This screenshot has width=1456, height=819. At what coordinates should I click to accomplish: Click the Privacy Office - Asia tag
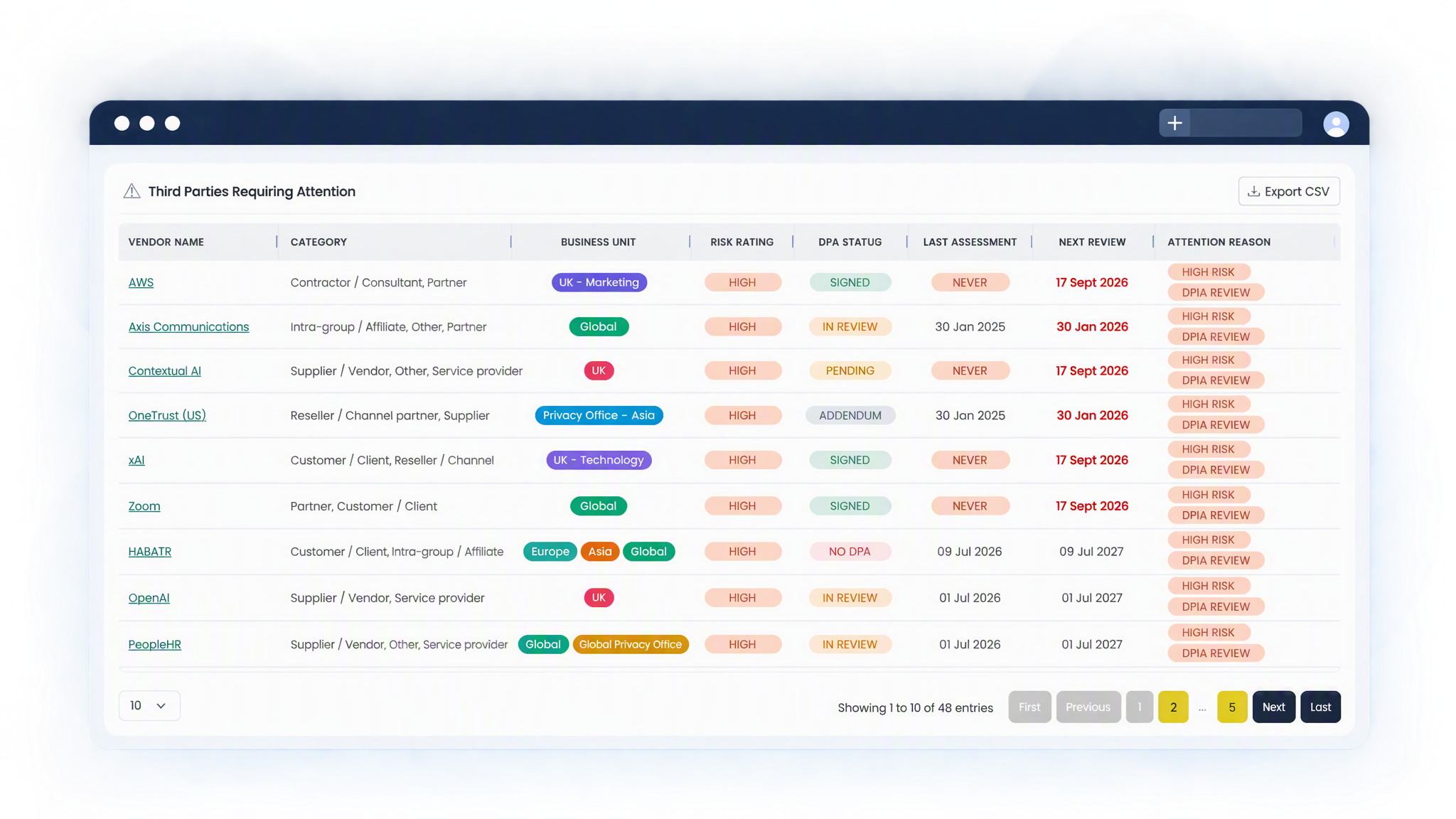point(599,415)
